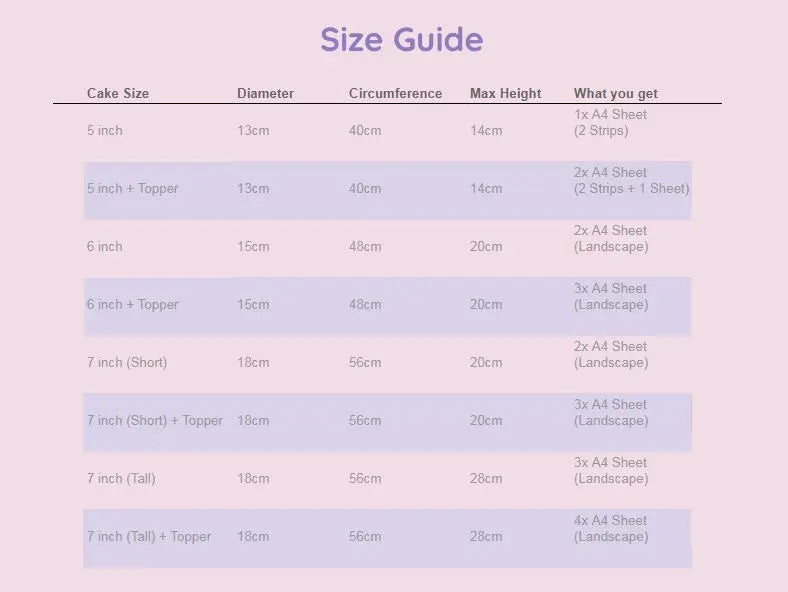Select the 5 inch cake size row
Image resolution: width=788 pixels, height=592 pixels.
[105, 131]
